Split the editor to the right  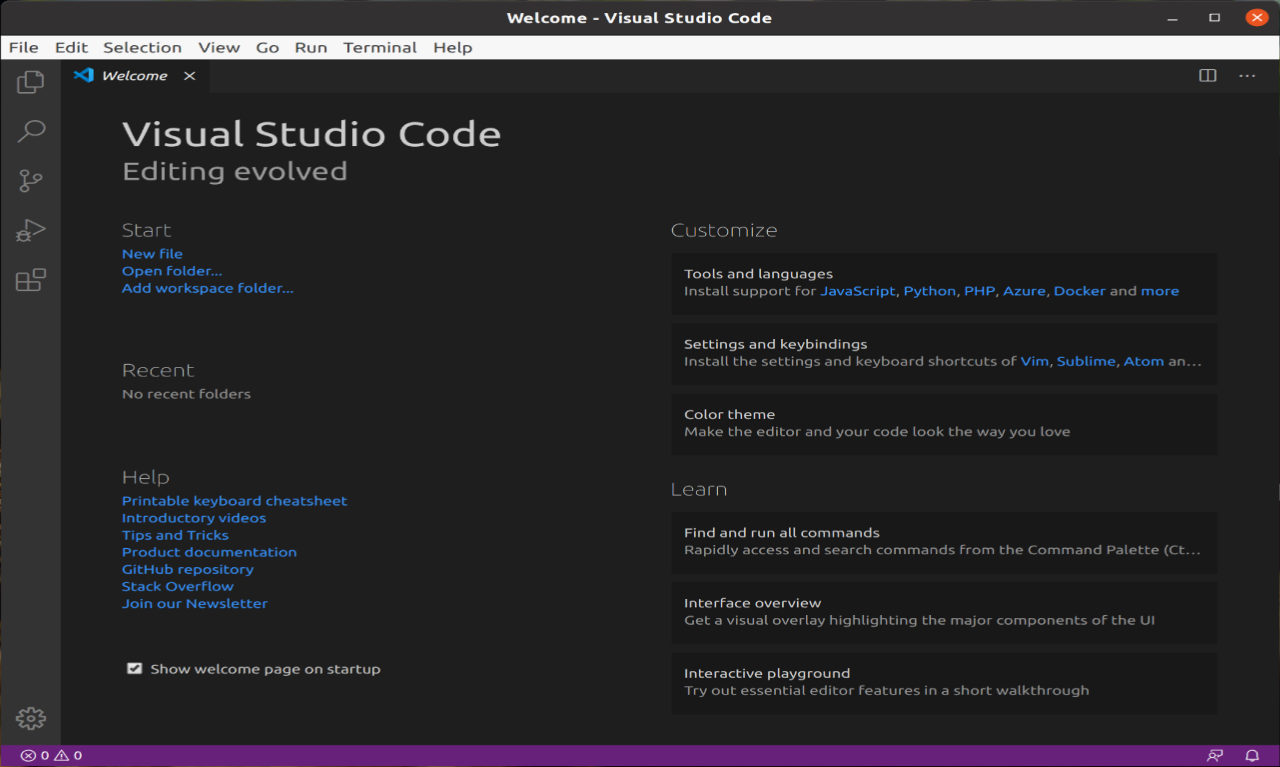1208,75
